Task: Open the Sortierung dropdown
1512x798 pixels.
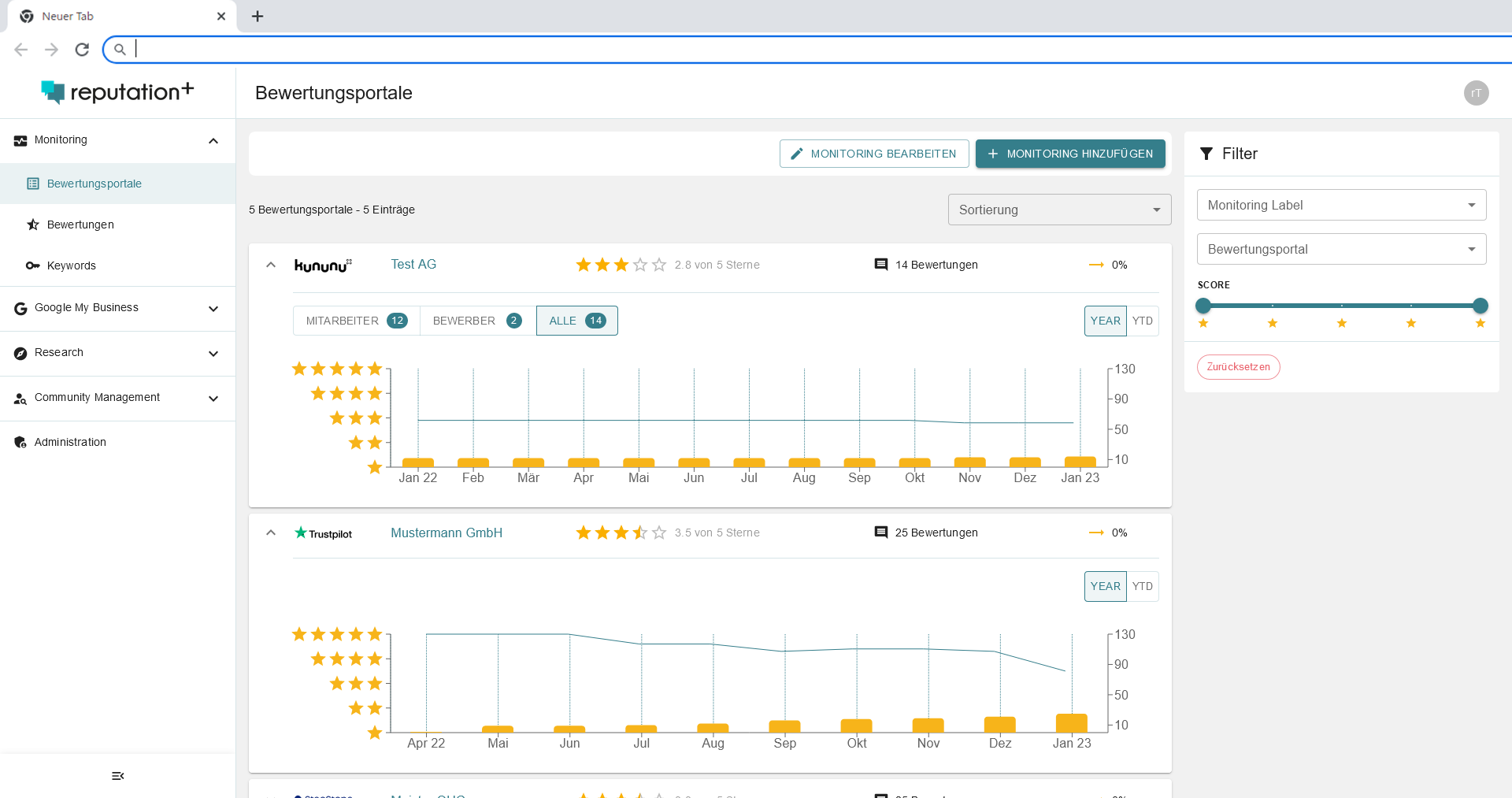Action: pyautogui.click(x=1059, y=210)
